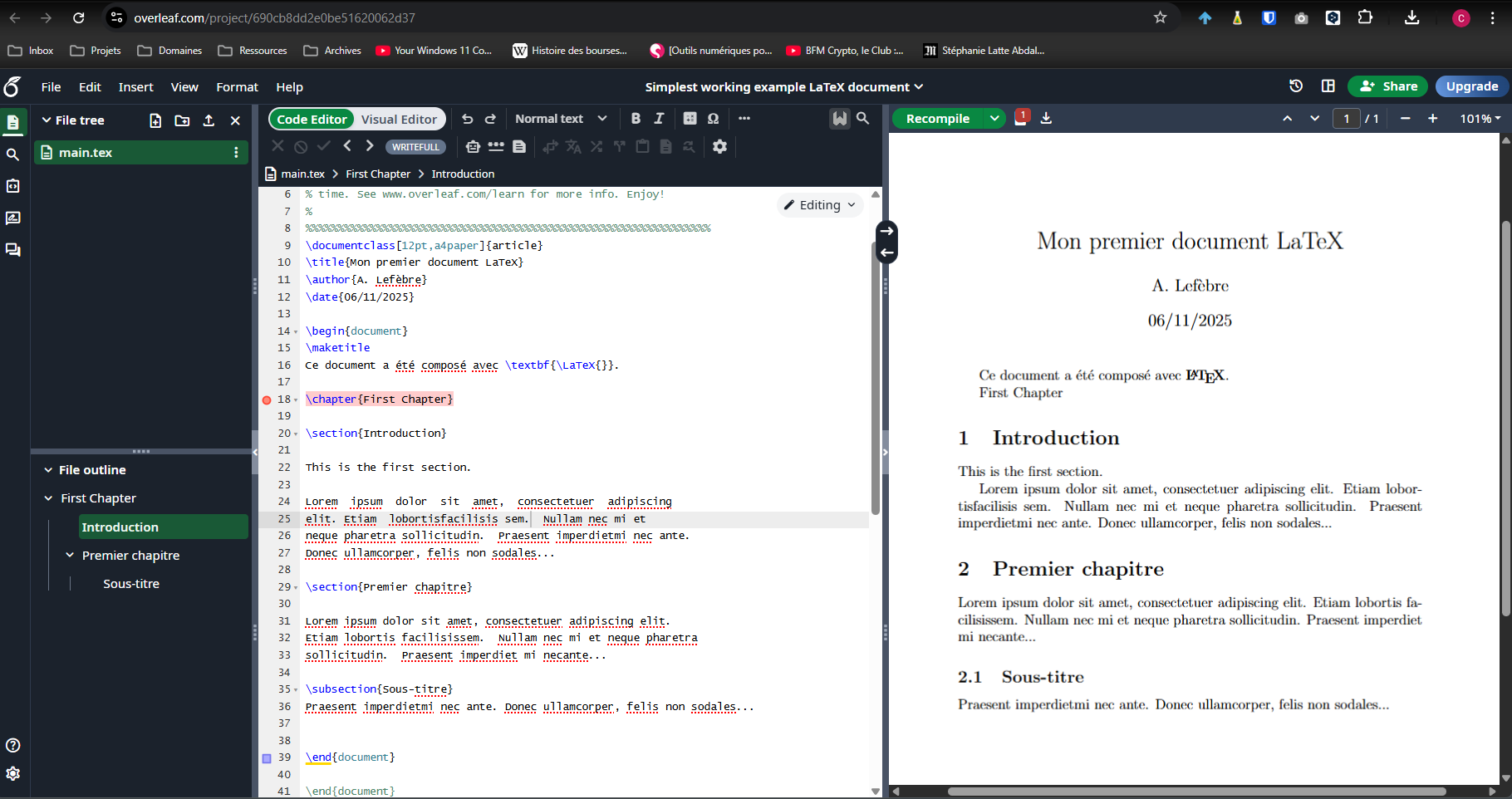Click the upload file icon

(x=209, y=120)
